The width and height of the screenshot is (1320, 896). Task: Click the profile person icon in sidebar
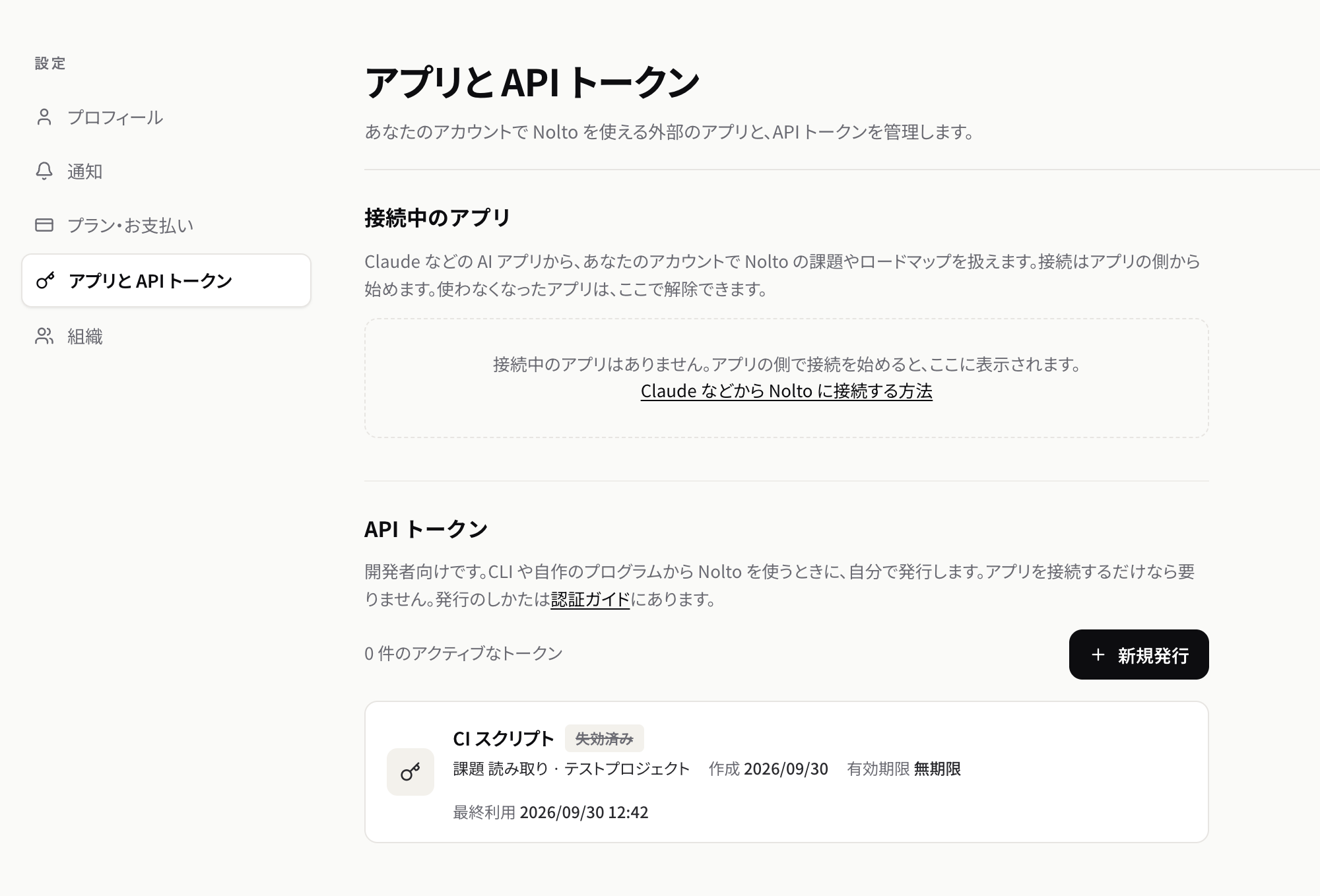pyautogui.click(x=44, y=117)
